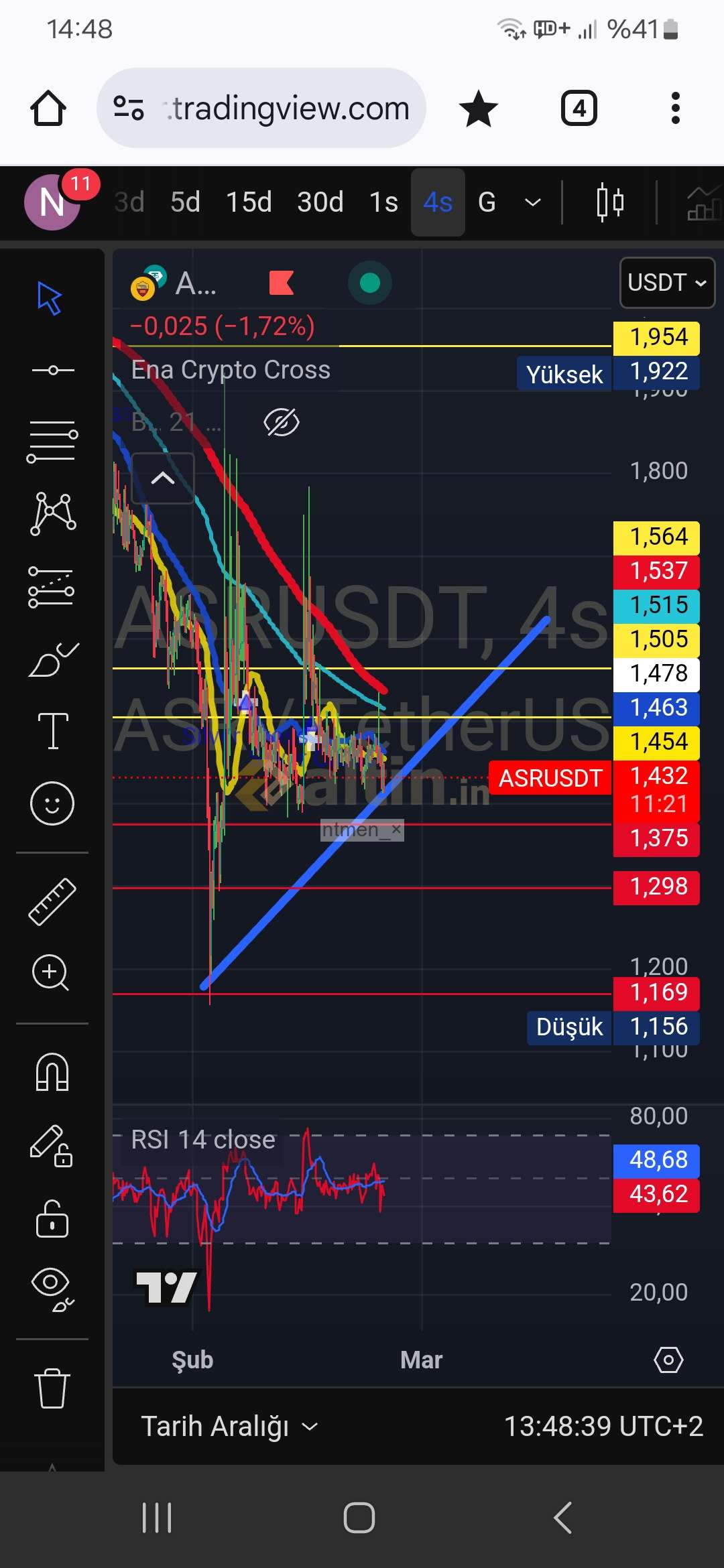Click the 13:48:39 UTC+2 timezone button
This screenshot has width=724, height=1568.
coord(603,1426)
